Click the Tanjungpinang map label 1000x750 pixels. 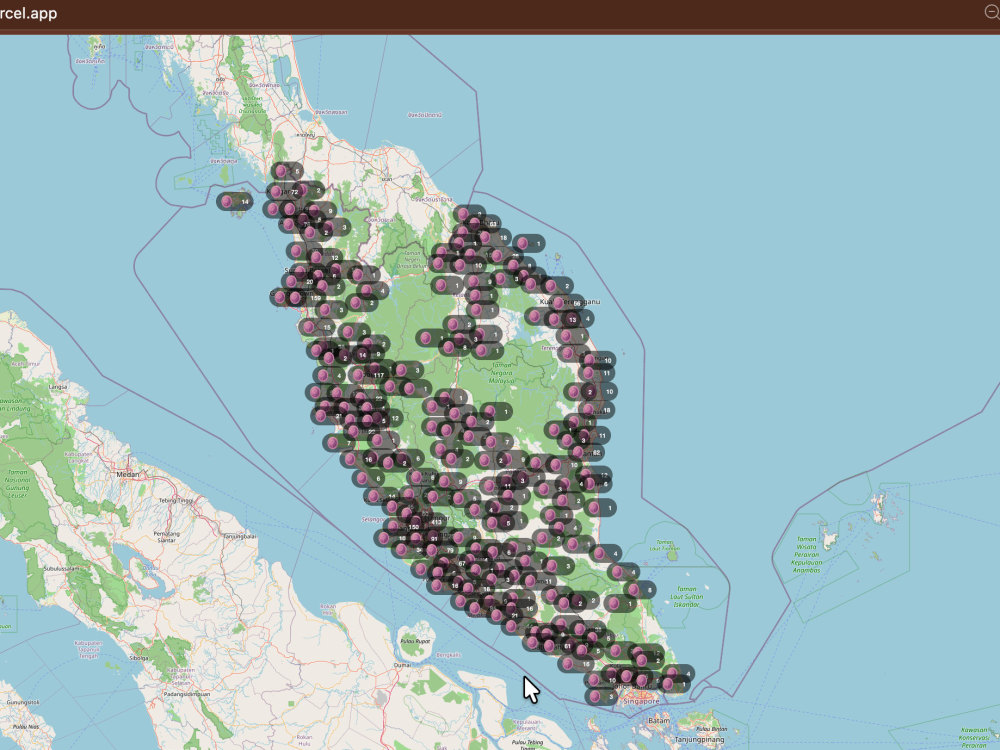click(700, 740)
